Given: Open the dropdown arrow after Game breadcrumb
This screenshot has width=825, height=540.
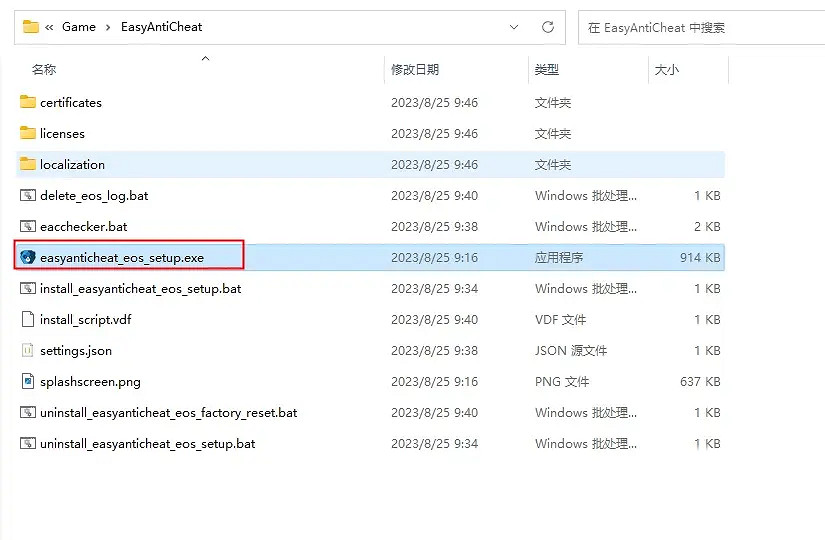Looking at the screenshot, I should (105, 27).
